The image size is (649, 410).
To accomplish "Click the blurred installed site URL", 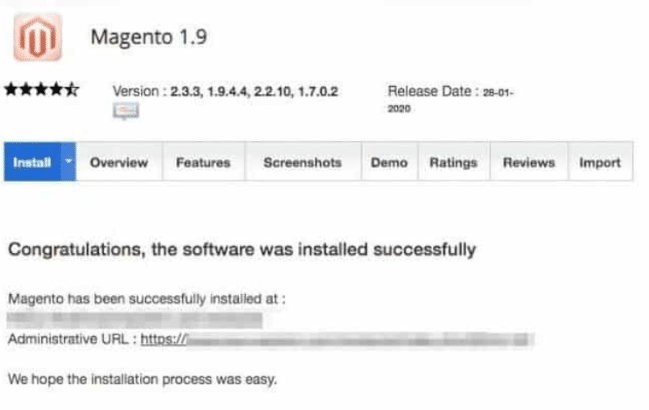I will [135, 320].
